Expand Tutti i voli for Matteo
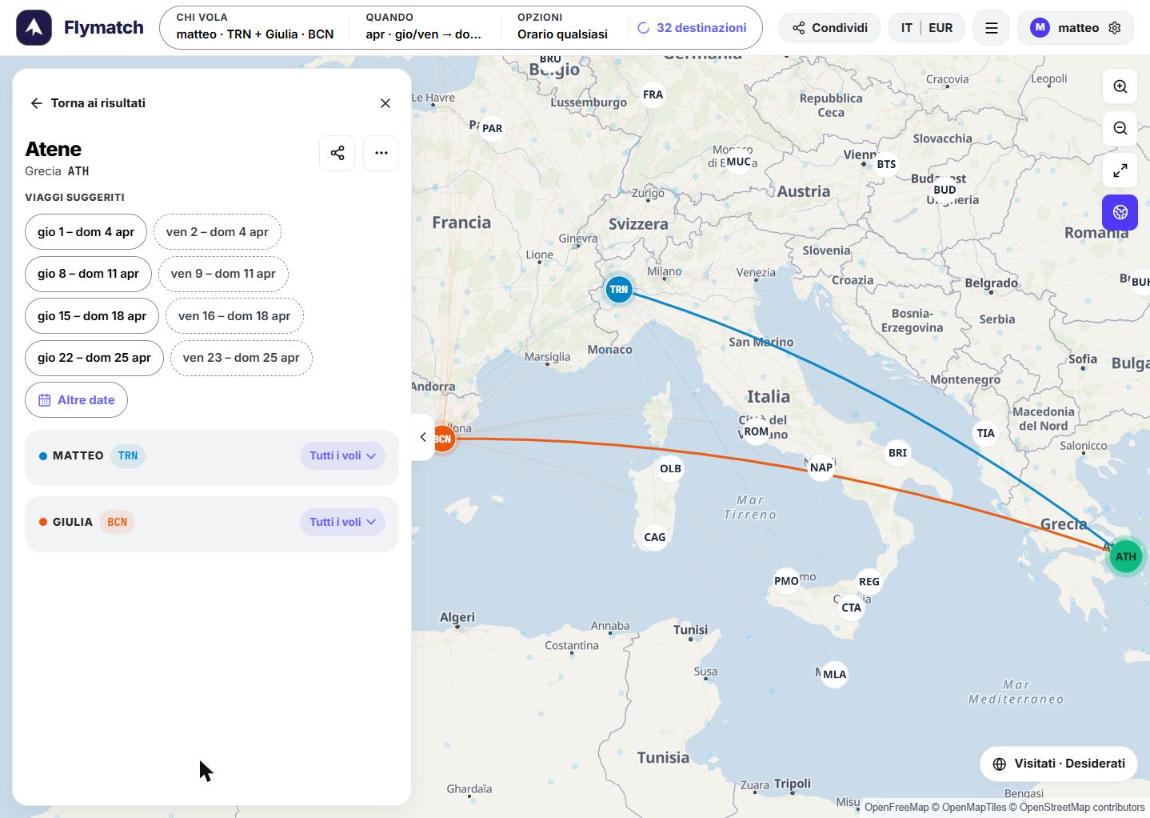This screenshot has height=818, width=1150. tap(343, 456)
